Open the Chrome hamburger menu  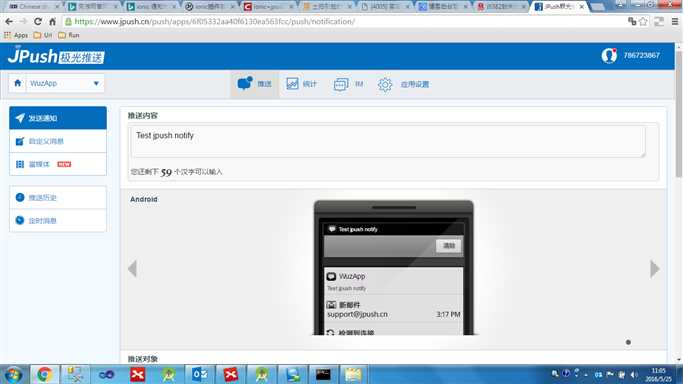pyautogui.click(x=675, y=21)
